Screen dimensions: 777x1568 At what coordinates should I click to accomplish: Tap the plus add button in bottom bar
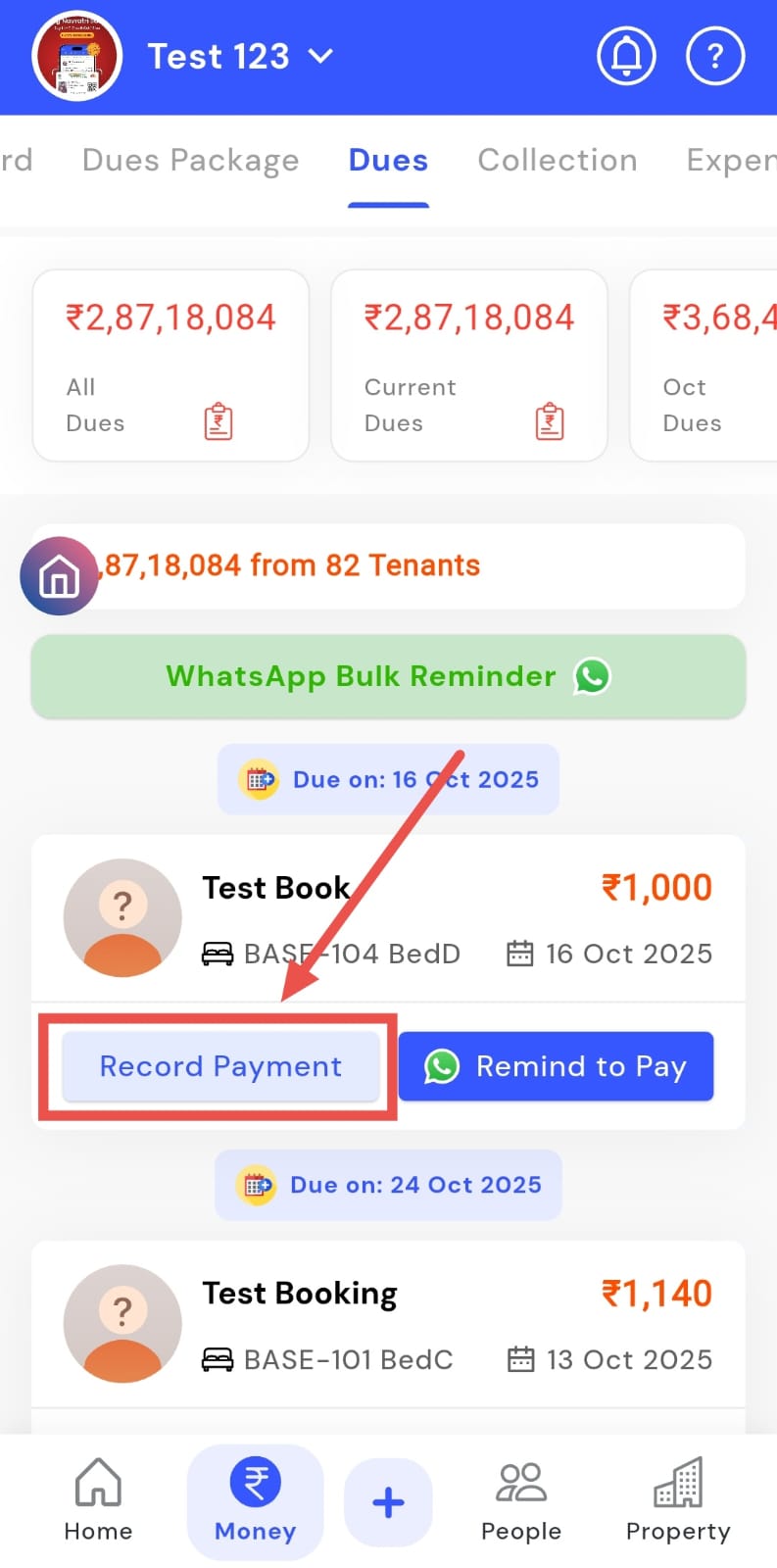coord(388,1502)
